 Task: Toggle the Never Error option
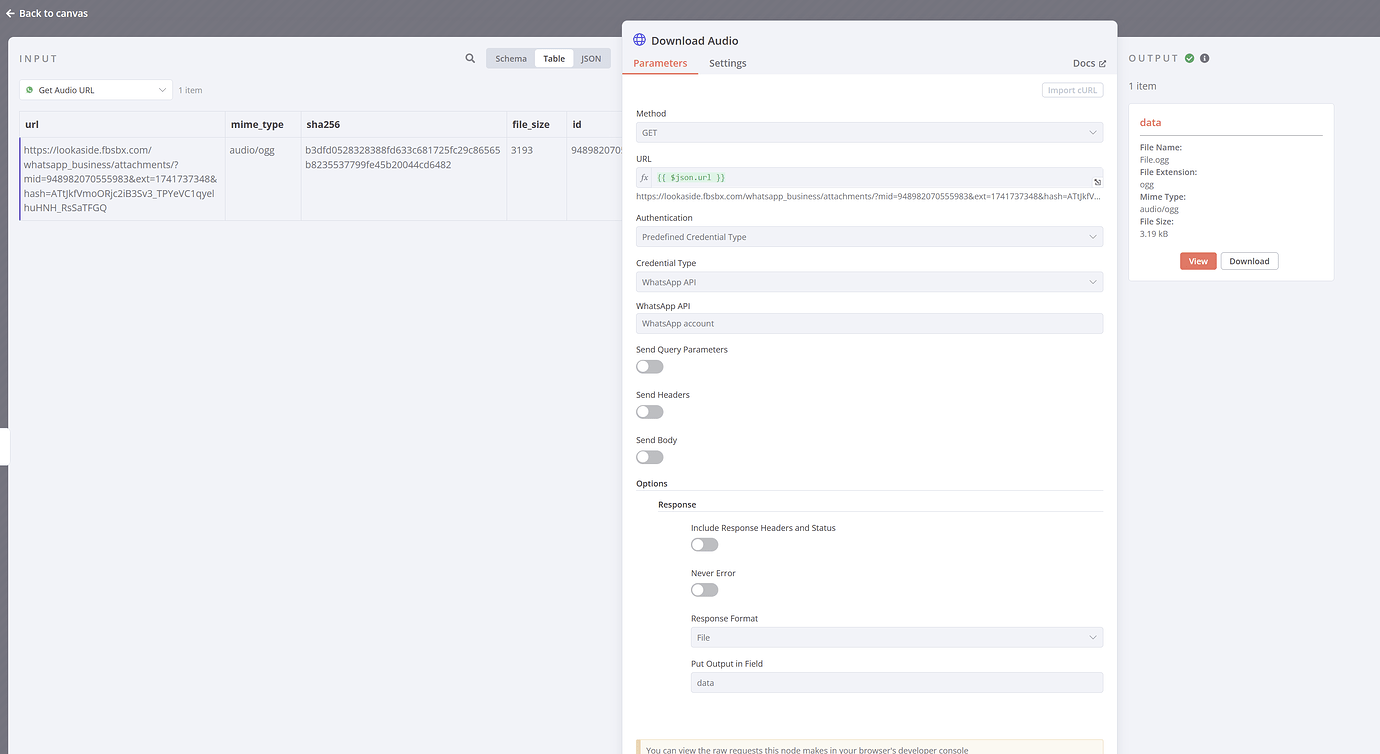pos(704,590)
